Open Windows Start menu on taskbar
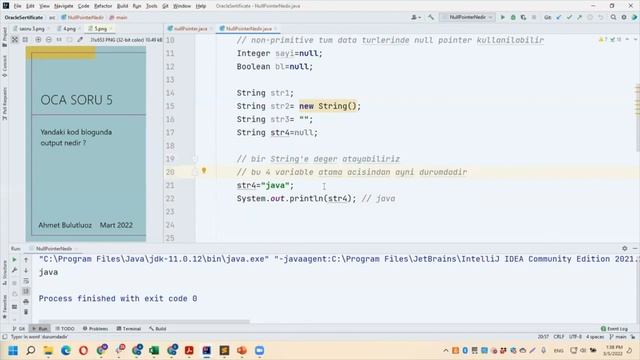This screenshot has width=640, height=360. 13,351
